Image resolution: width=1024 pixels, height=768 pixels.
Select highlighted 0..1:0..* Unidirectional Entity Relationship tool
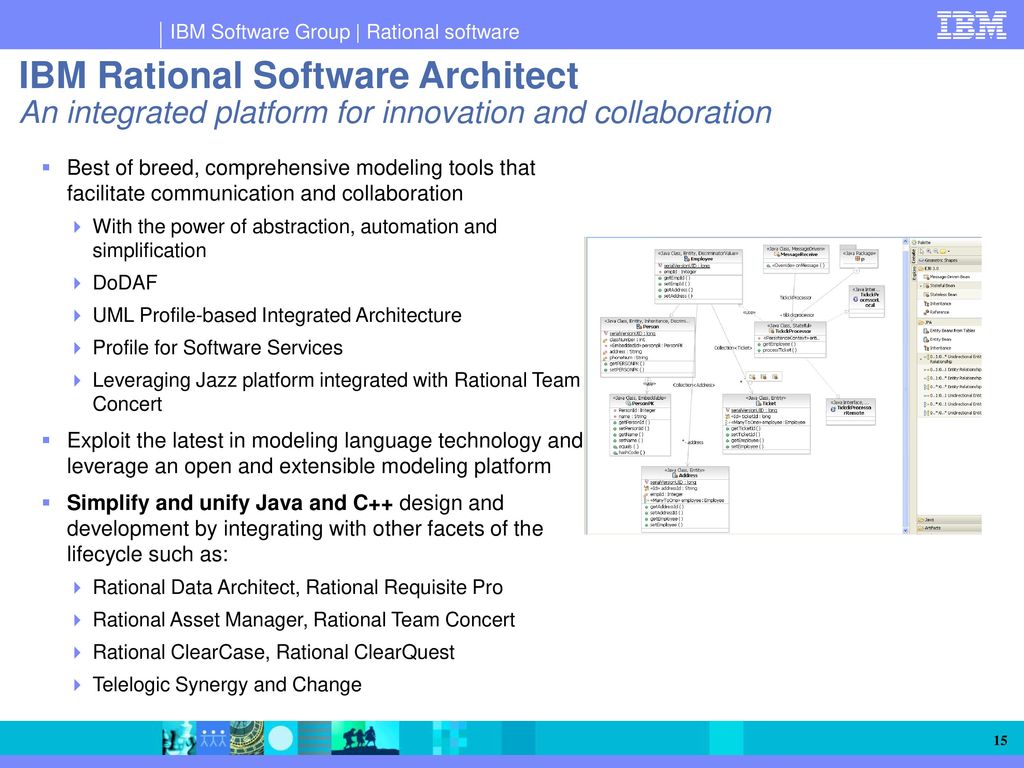(952, 359)
